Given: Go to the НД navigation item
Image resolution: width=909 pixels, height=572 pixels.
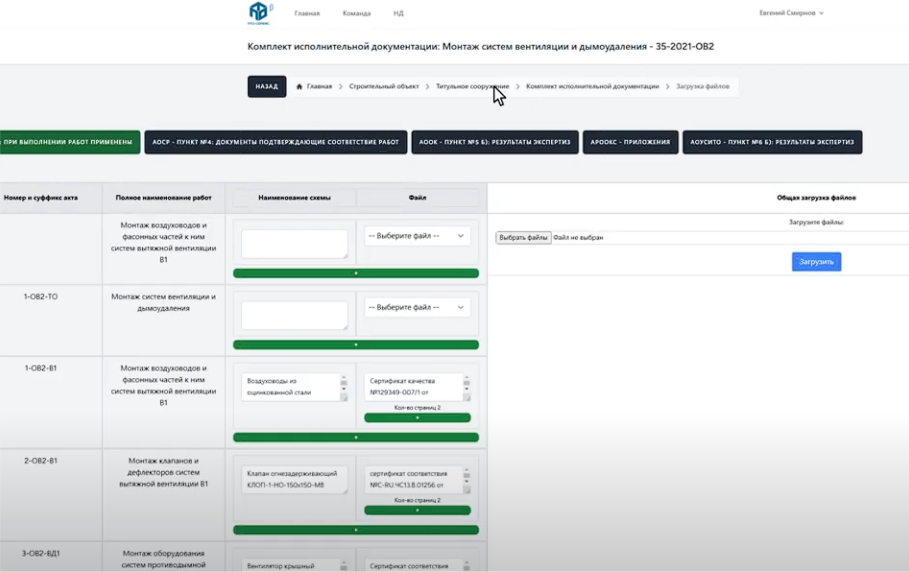Looking at the screenshot, I should 398,14.
